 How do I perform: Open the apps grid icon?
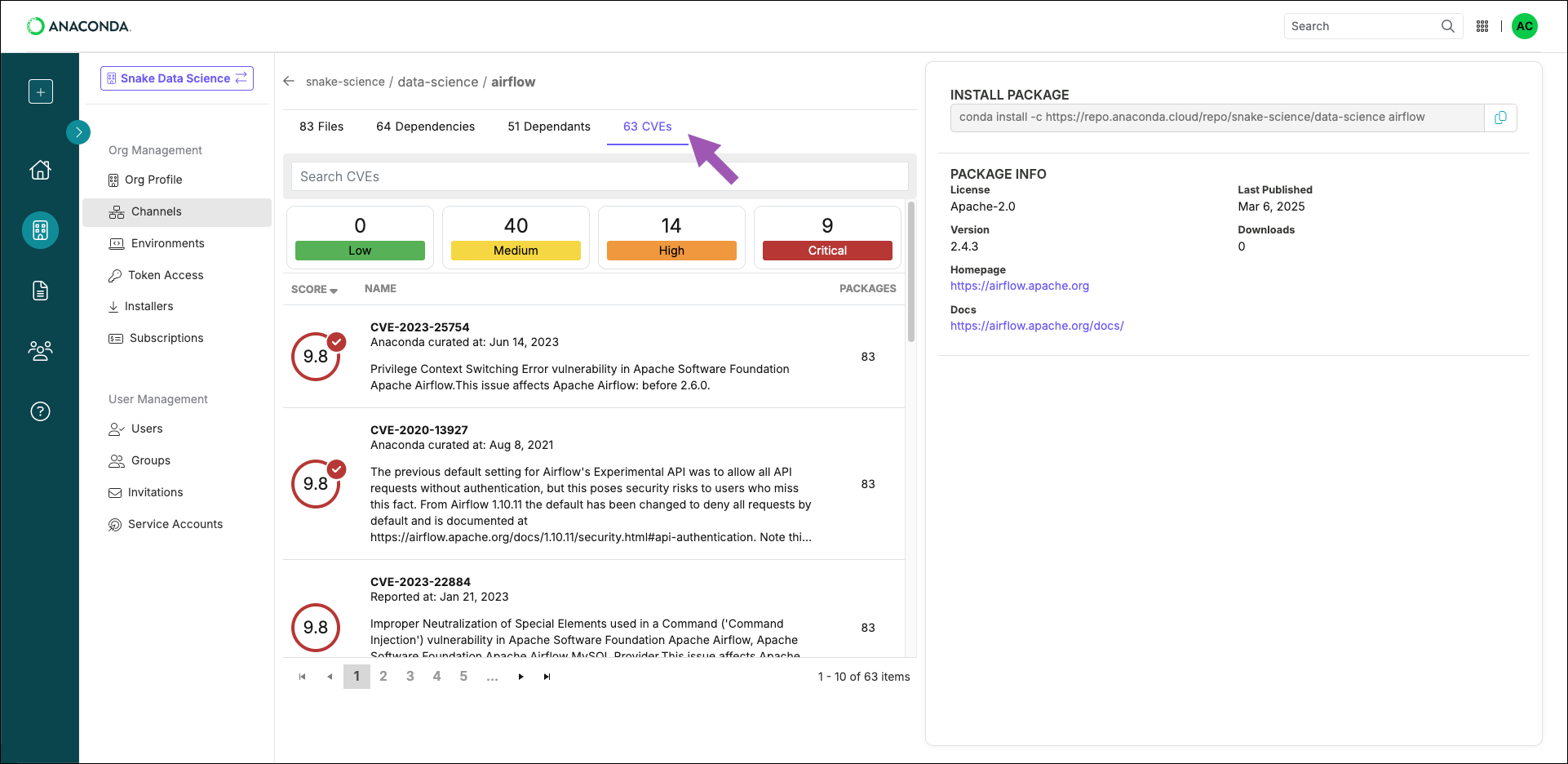click(x=1482, y=26)
